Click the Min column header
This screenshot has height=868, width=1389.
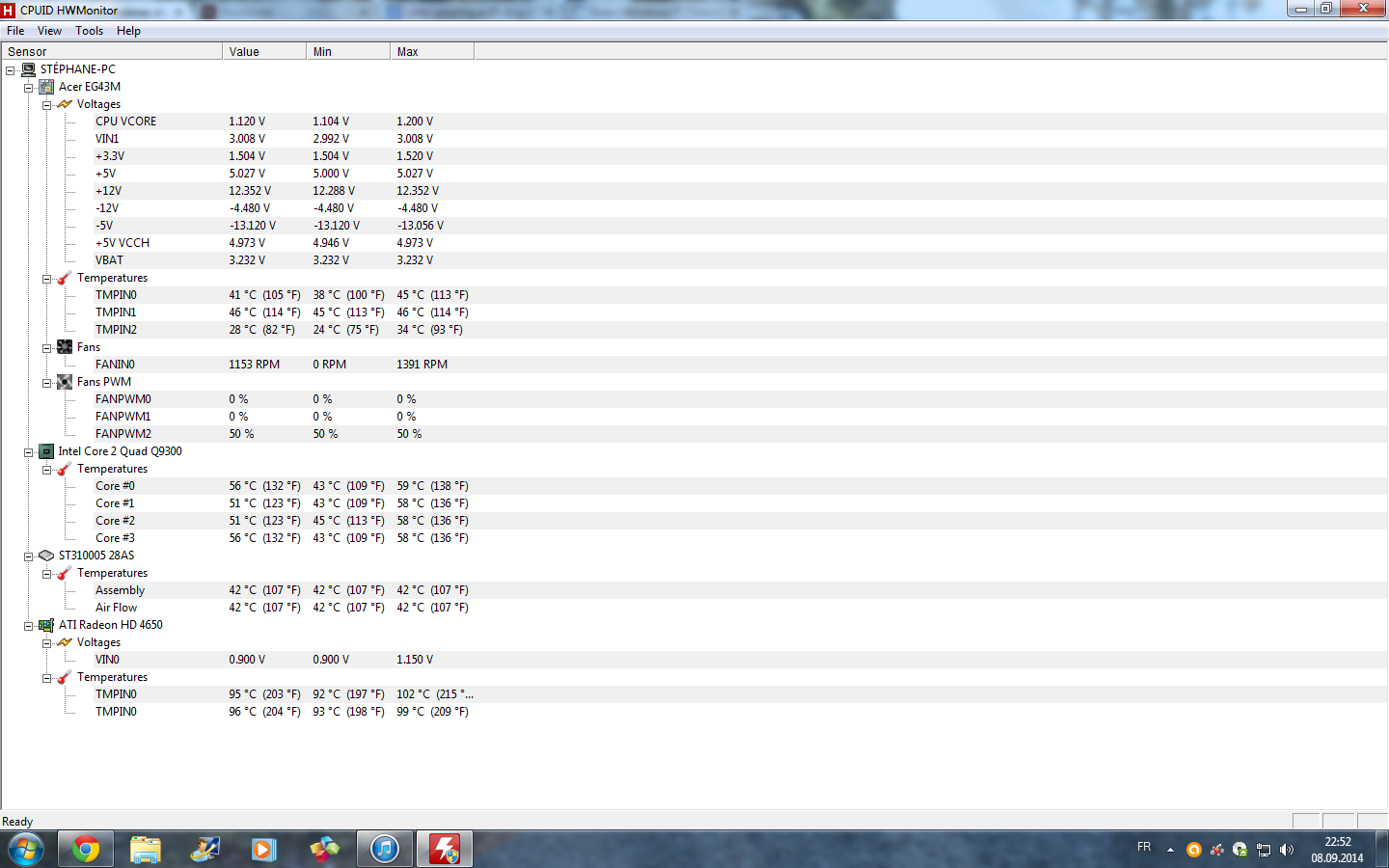pos(348,52)
